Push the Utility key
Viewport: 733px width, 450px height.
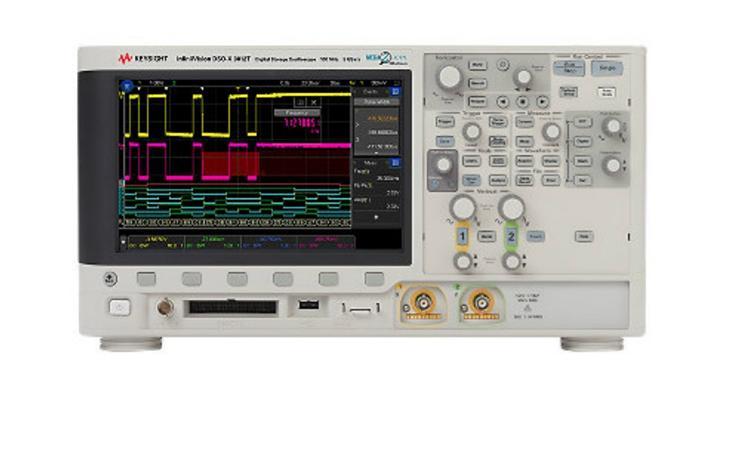coord(471,161)
